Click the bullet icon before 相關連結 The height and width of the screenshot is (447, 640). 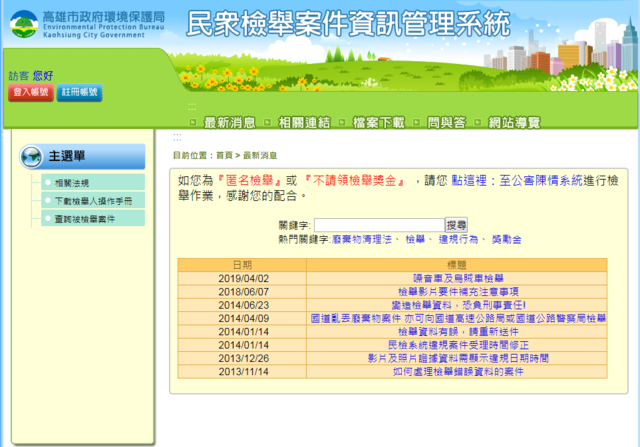coord(267,122)
